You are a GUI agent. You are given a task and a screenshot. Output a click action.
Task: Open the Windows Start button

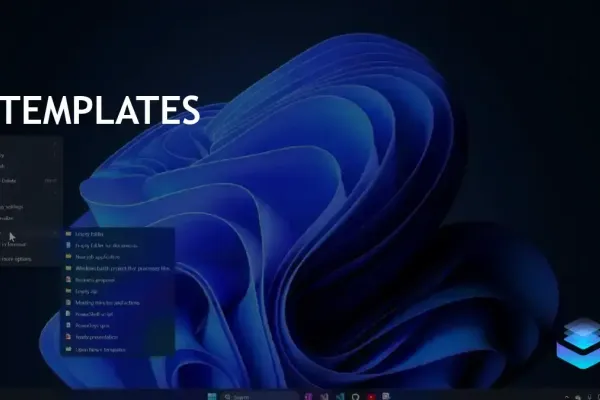pos(212,397)
